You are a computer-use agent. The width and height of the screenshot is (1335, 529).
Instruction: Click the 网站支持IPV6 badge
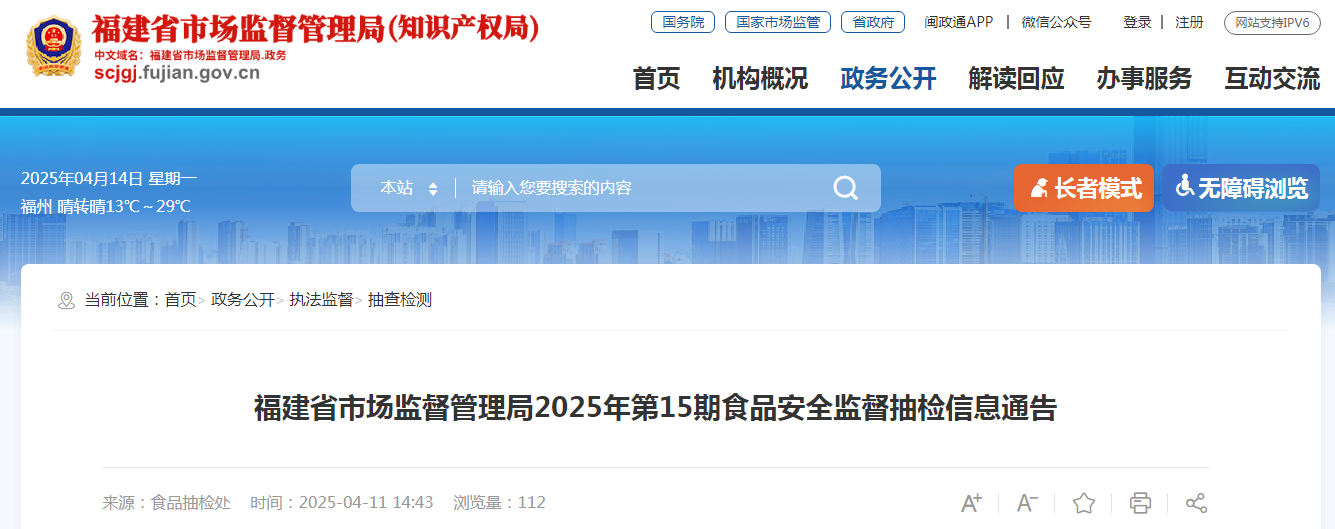(1272, 22)
